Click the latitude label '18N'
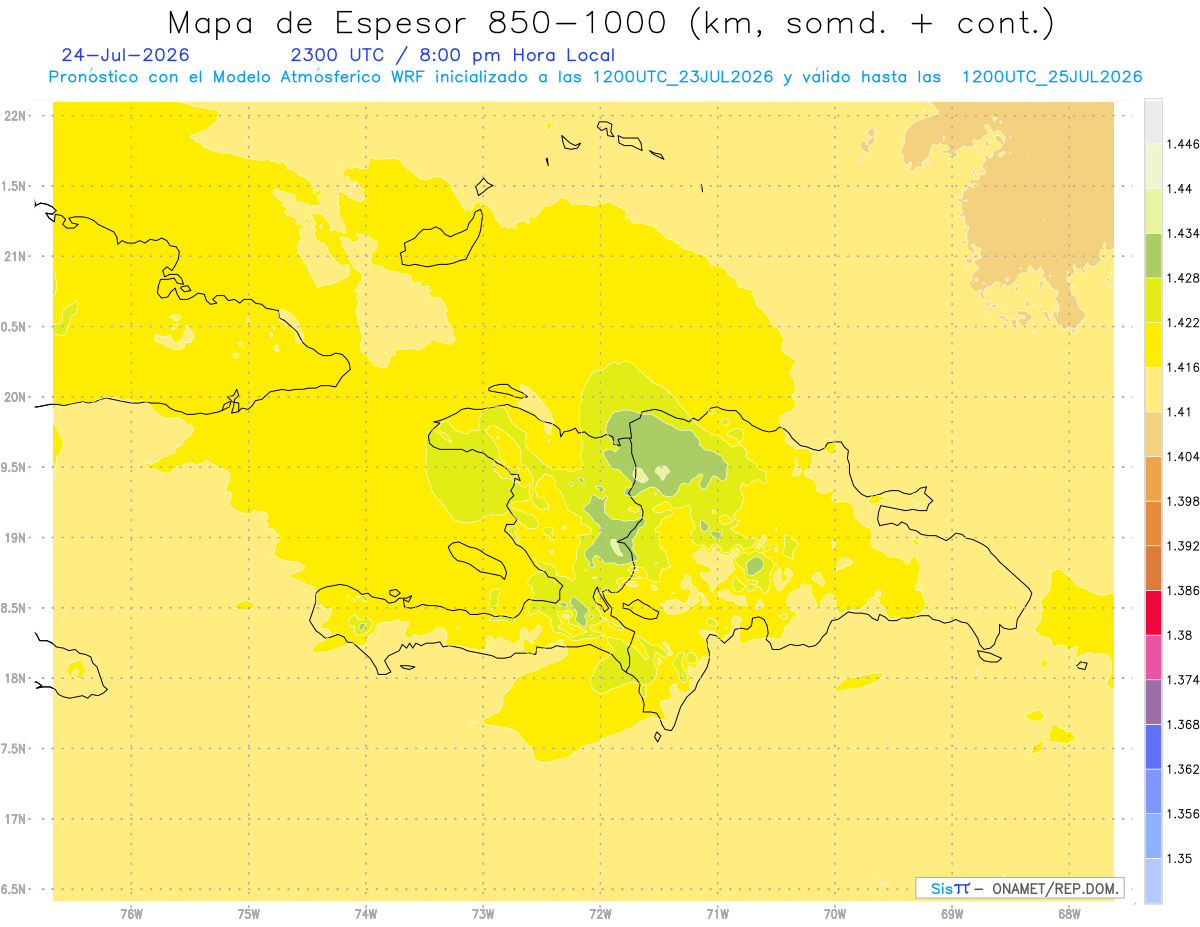 (15, 678)
